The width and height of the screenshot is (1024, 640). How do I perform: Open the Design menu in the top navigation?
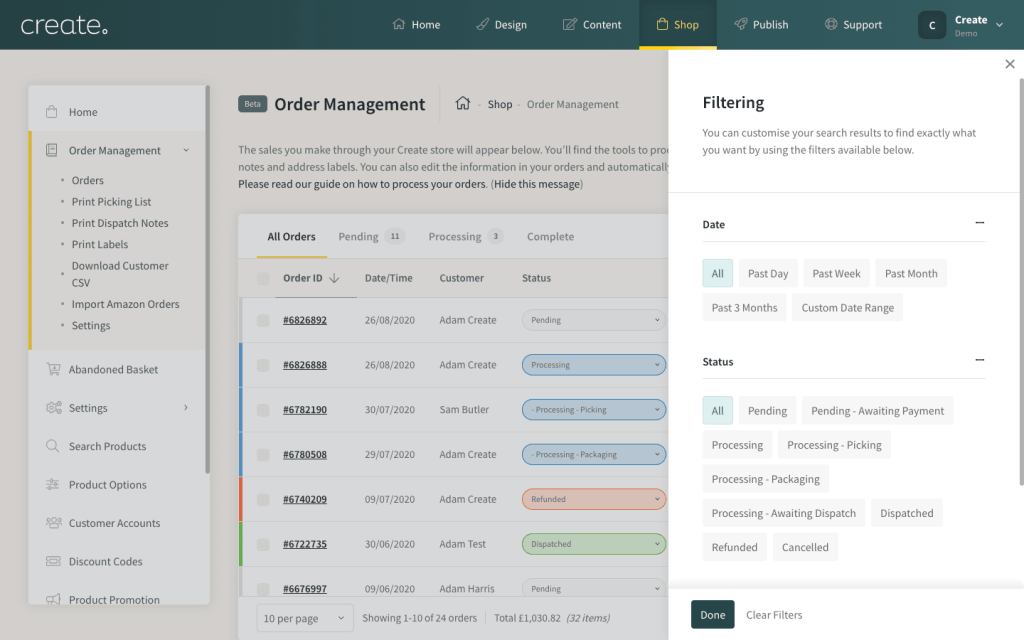pyautogui.click(x=501, y=25)
